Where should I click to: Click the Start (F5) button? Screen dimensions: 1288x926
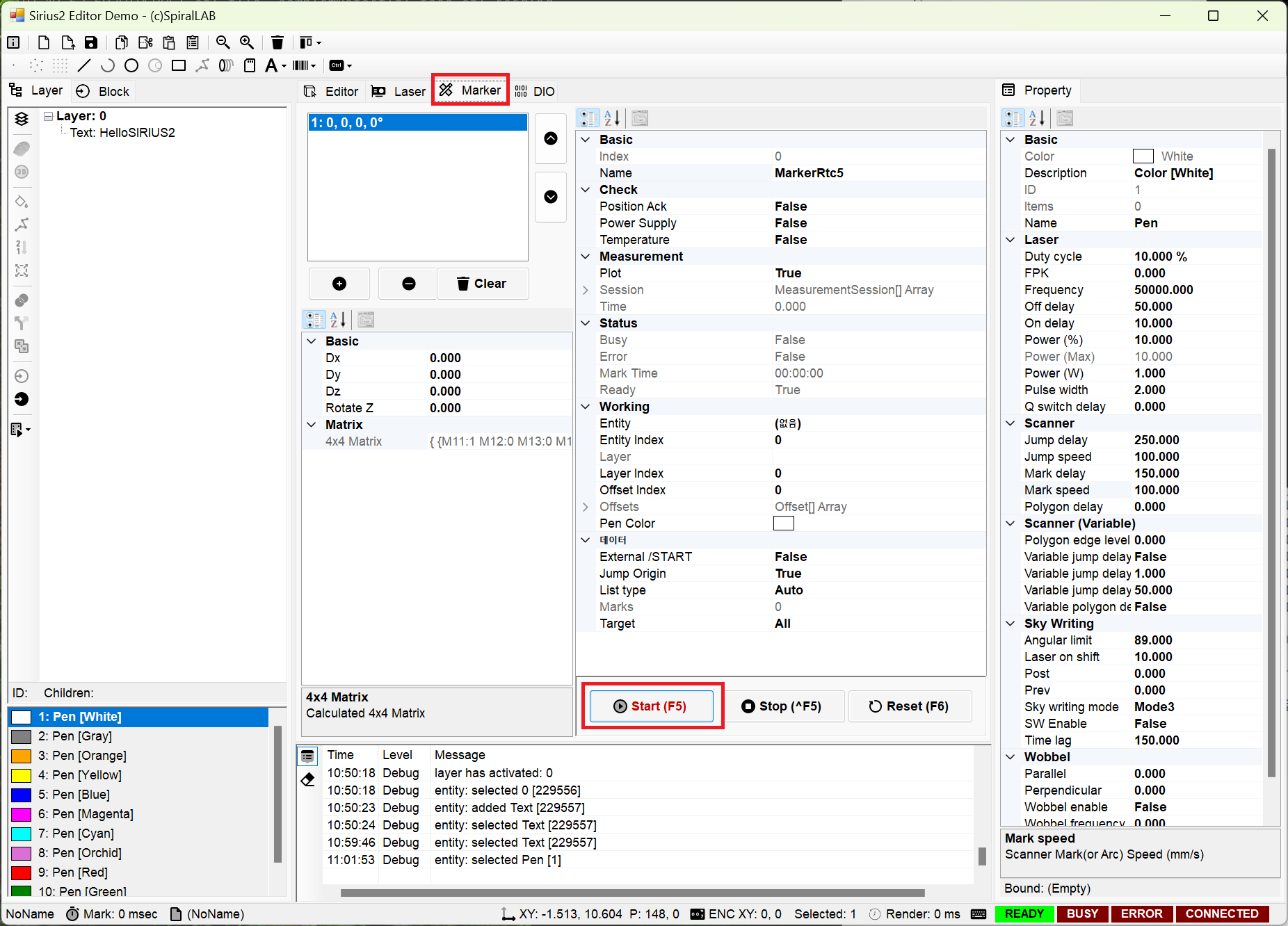coord(652,706)
